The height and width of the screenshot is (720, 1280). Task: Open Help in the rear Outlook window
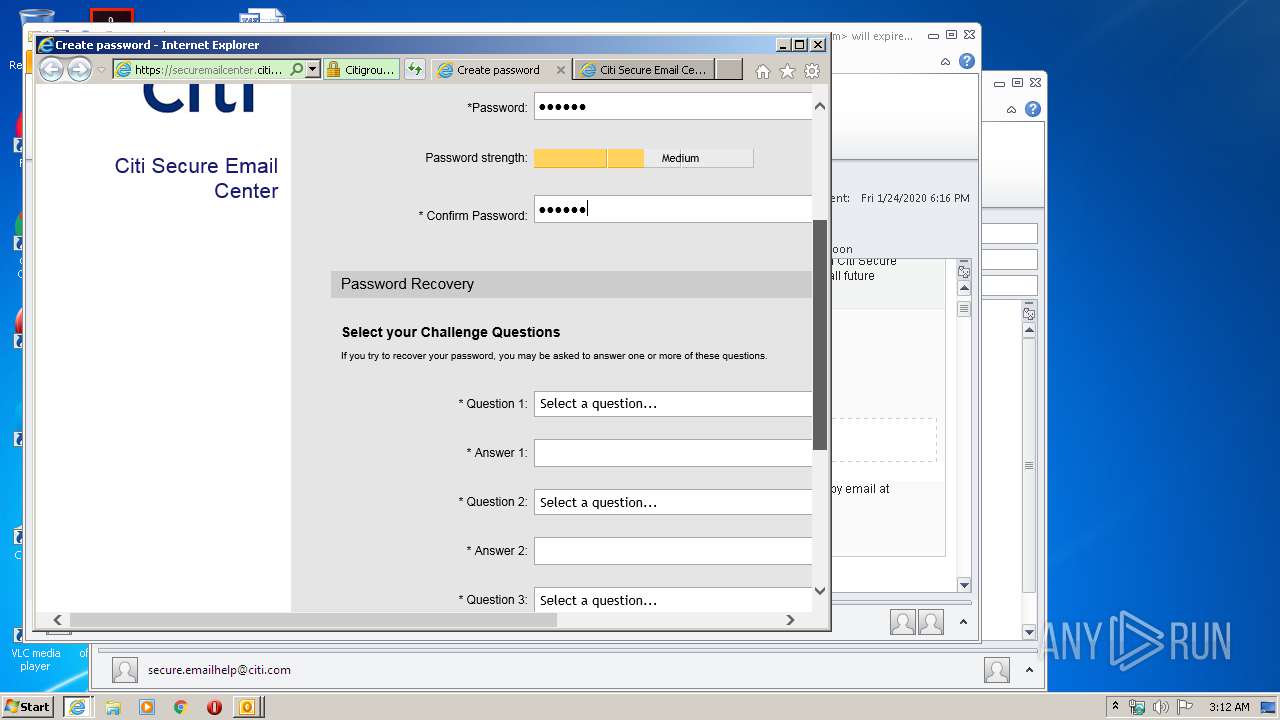coord(1032,109)
